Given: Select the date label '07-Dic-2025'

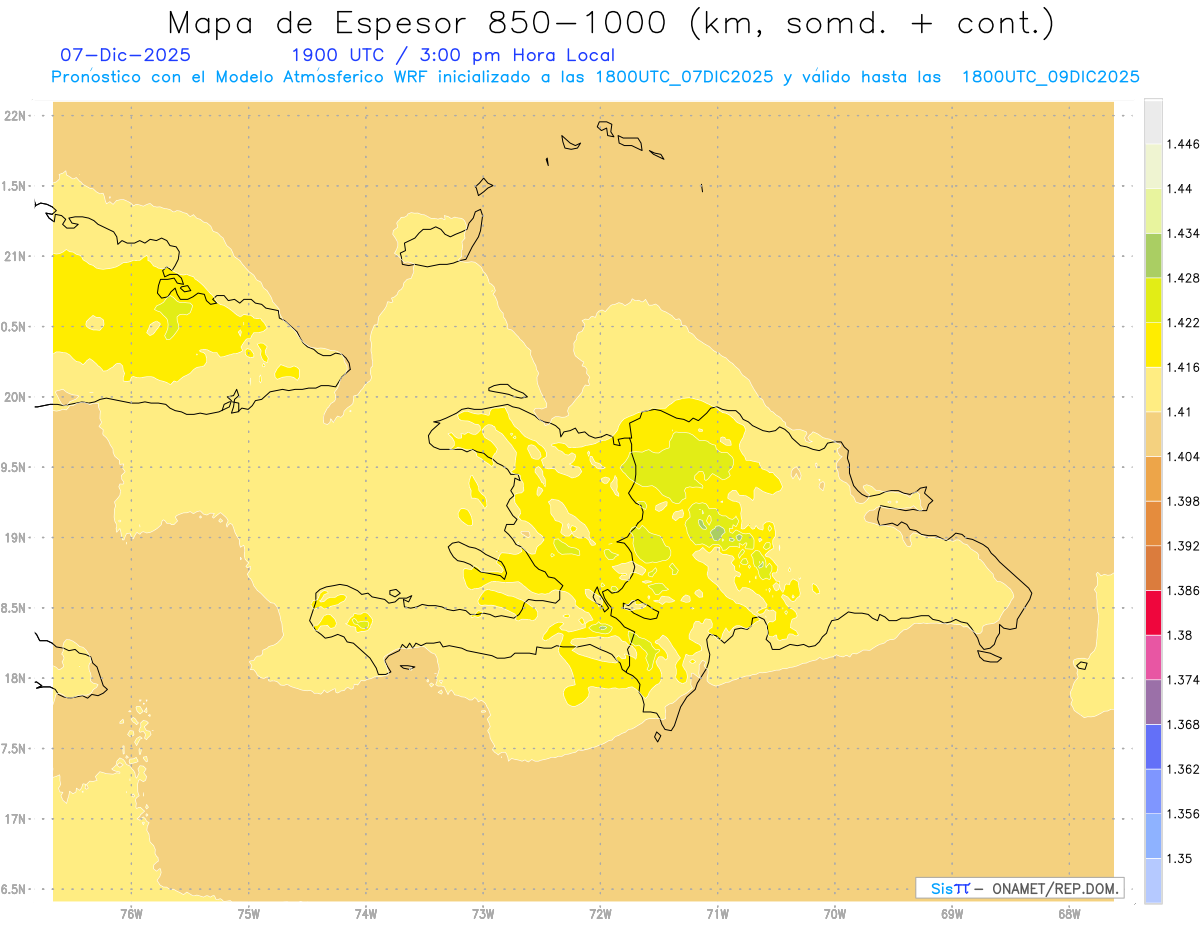Looking at the screenshot, I should coord(126,55).
